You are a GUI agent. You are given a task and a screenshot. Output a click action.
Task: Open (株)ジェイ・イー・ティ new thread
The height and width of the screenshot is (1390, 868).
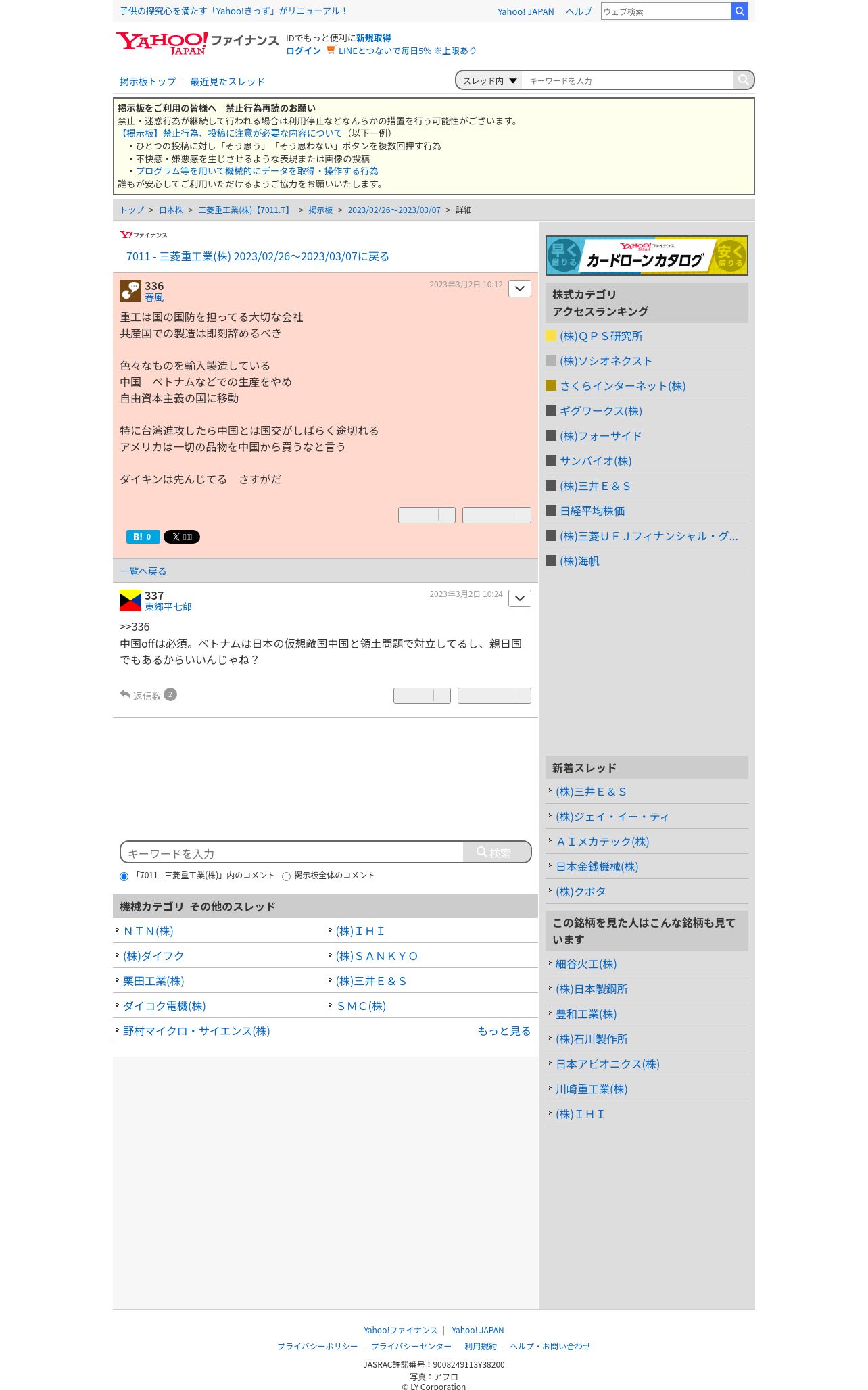pos(612,817)
